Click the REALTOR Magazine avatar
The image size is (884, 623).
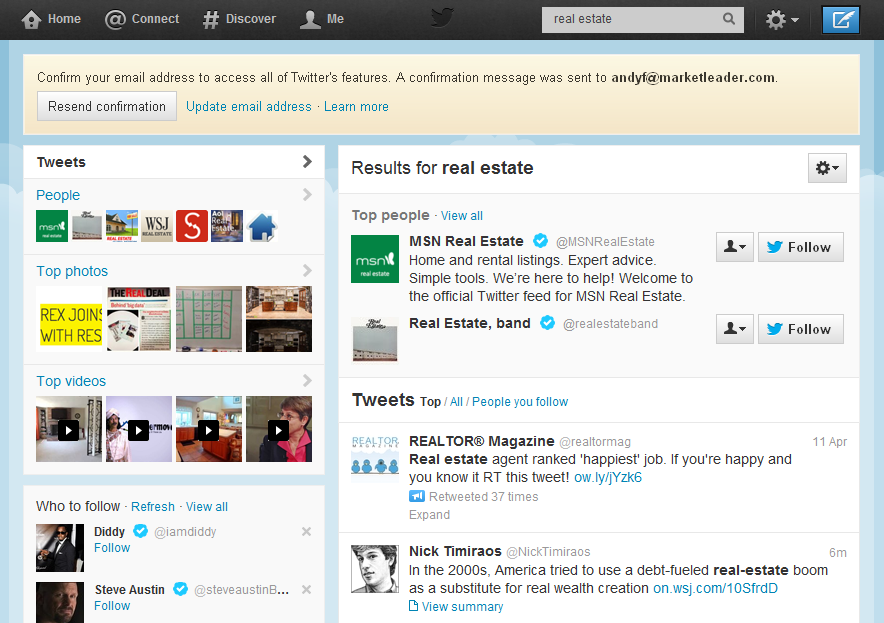pos(375,458)
